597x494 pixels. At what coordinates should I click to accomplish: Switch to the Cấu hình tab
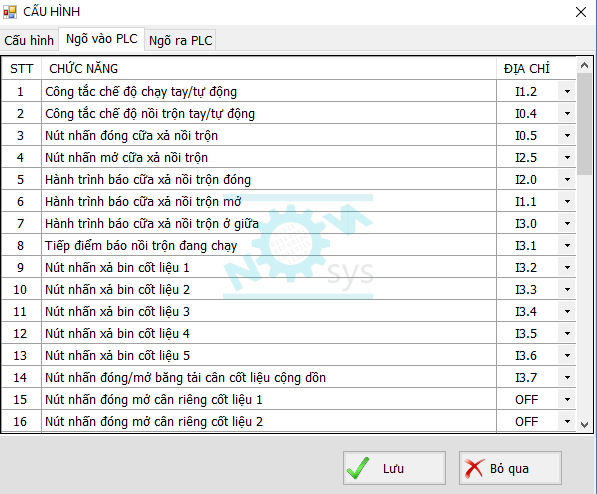pyautogui.click(x=29, y=40)
